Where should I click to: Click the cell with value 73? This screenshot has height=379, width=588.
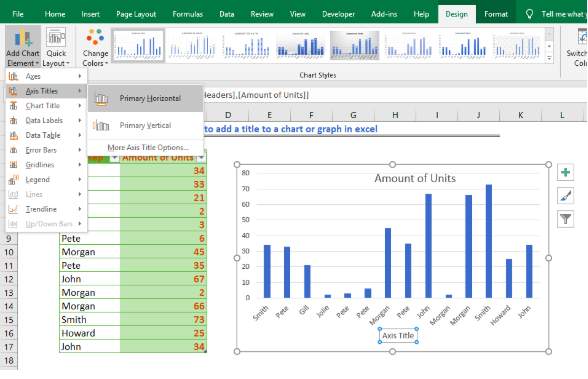click(x=163, y=320)
